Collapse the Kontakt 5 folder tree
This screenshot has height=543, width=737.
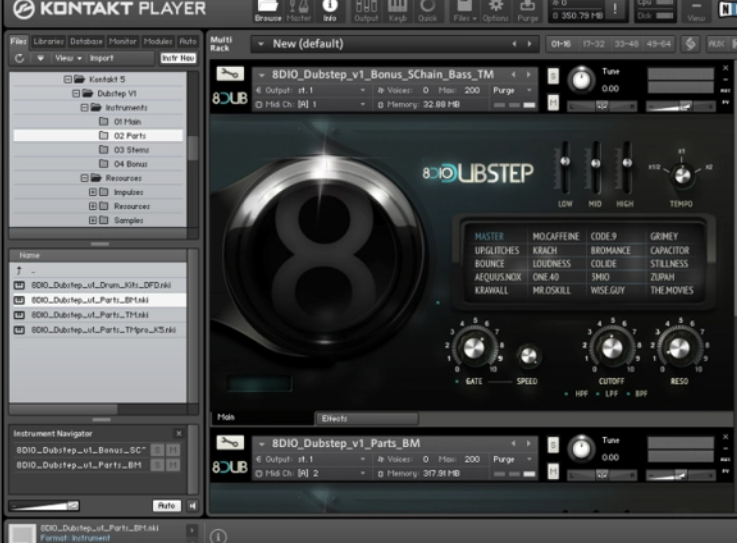point(68,79)
